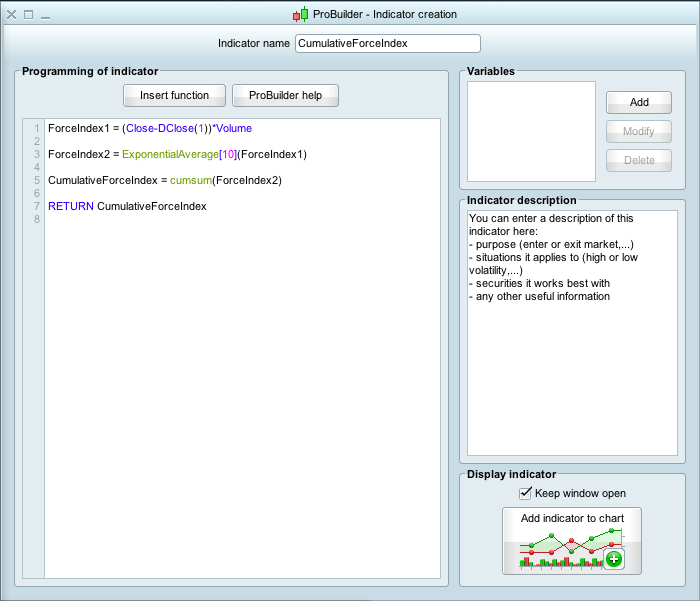Edit the Indicator name field
The width and height of the screenshot is (700, 601).
pos(388,43)
